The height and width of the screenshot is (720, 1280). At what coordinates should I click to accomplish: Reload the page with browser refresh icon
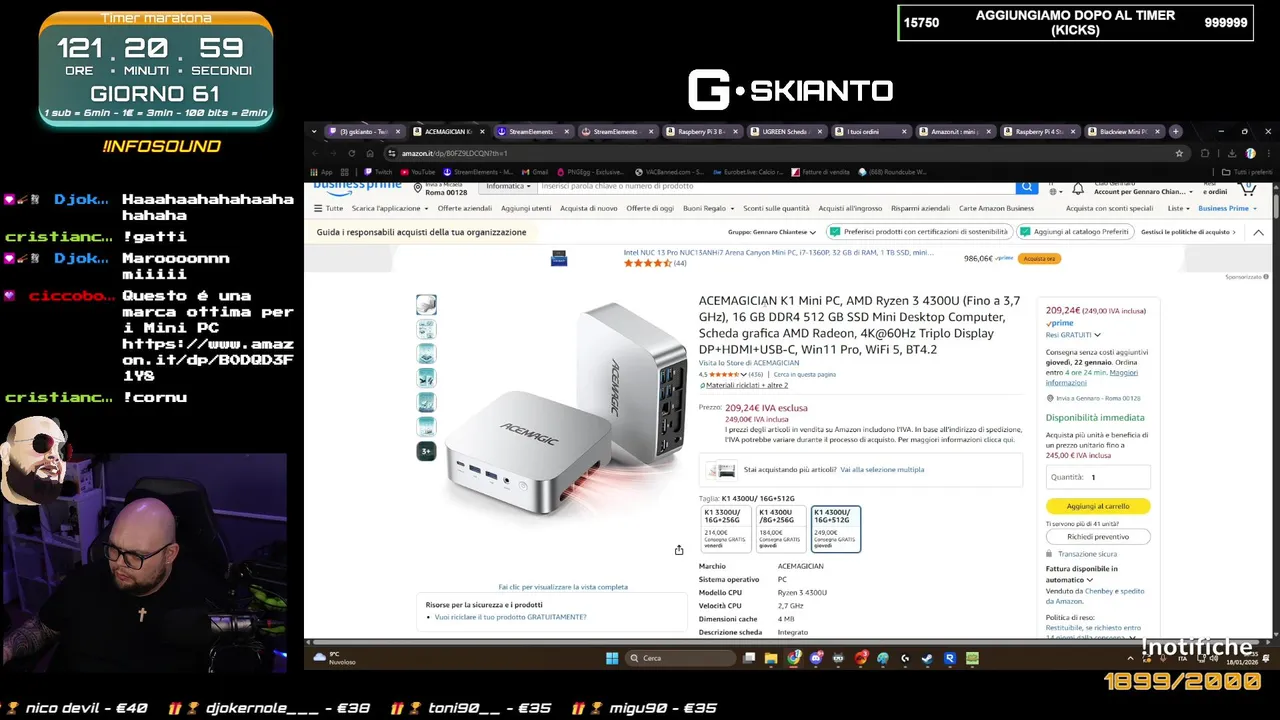coord(351,153)
